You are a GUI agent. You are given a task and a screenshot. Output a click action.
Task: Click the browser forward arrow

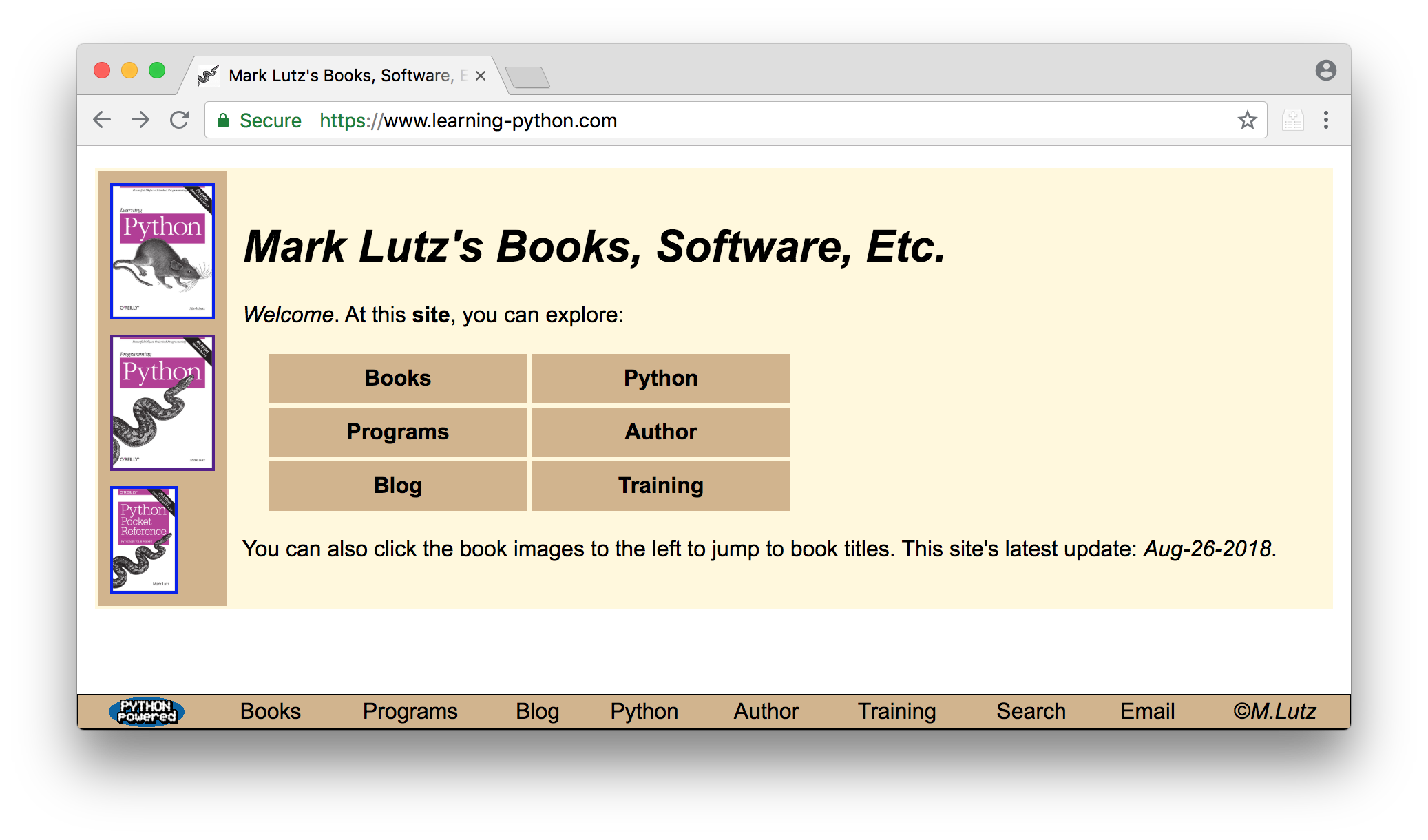tap(140, 120)
